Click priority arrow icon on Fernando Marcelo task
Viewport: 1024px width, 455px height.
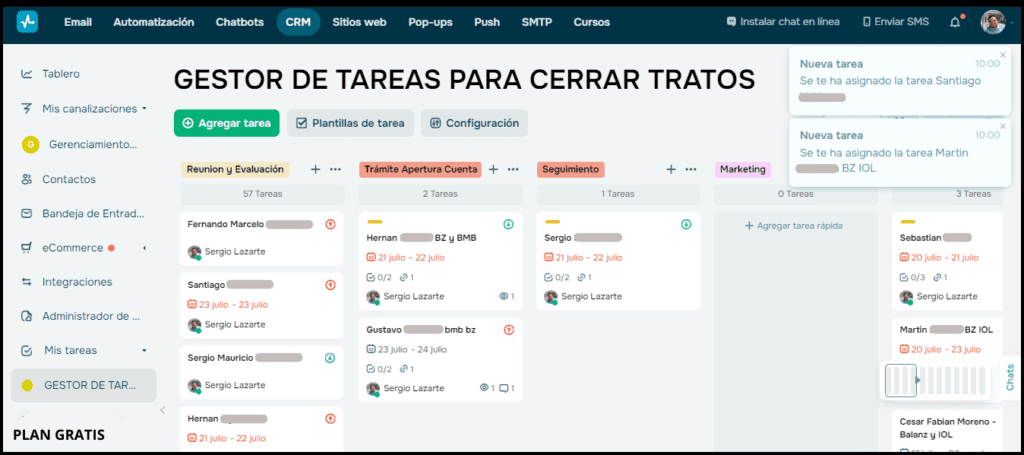pyautogui.click(x=330, y=225)
